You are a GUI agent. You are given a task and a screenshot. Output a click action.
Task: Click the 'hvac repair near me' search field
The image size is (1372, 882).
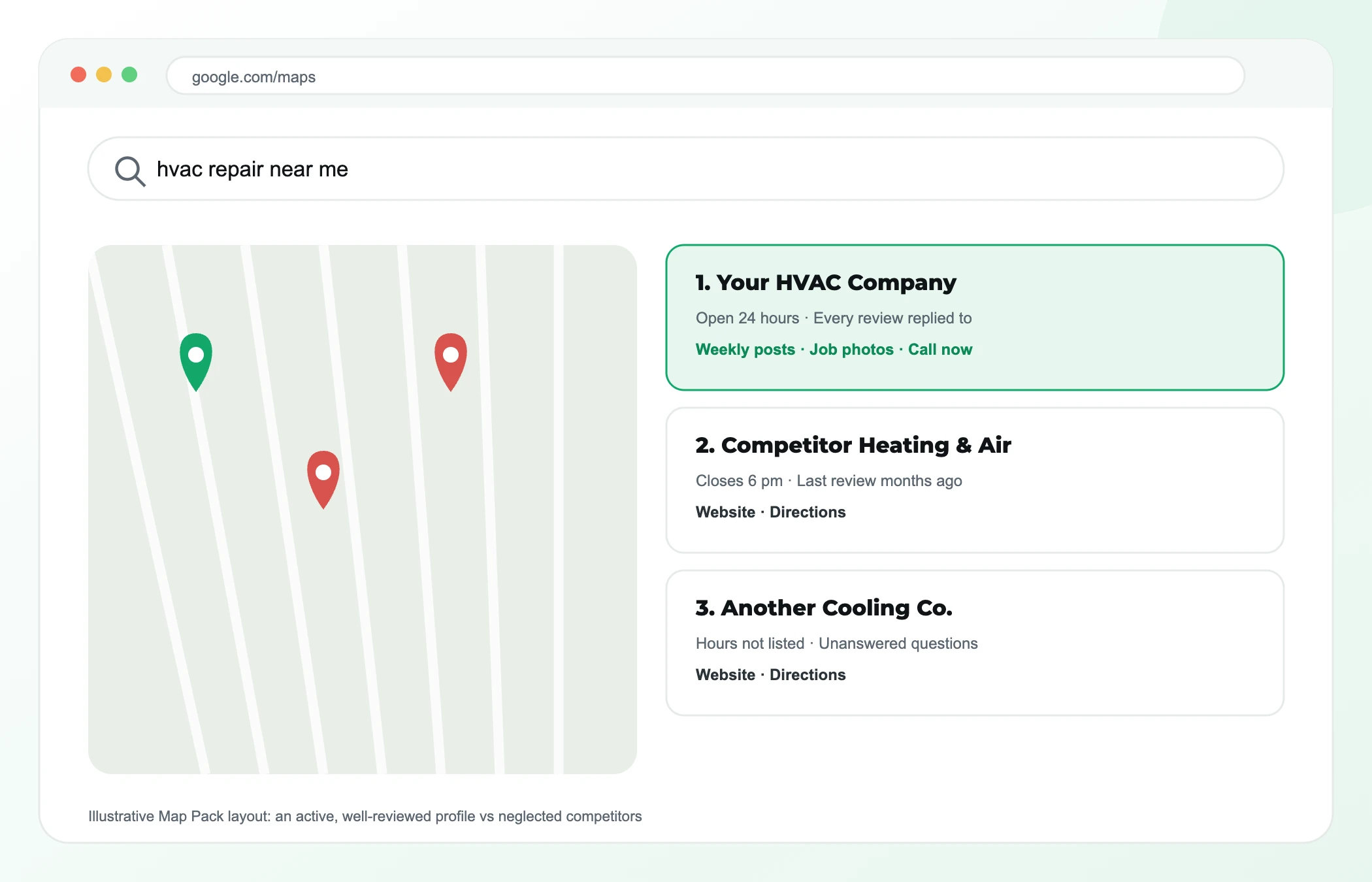(x=686, y=169)
